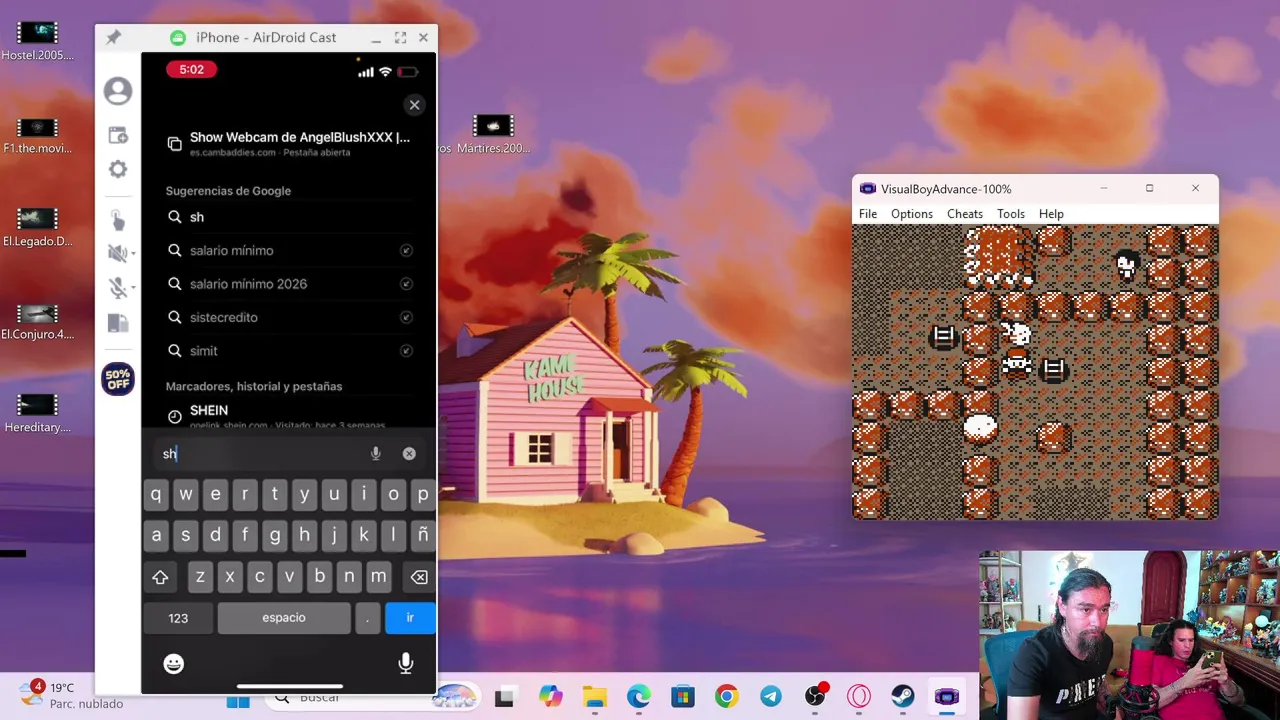Select the Hostel.2005 desktop video file

click(x=38, y=41)
